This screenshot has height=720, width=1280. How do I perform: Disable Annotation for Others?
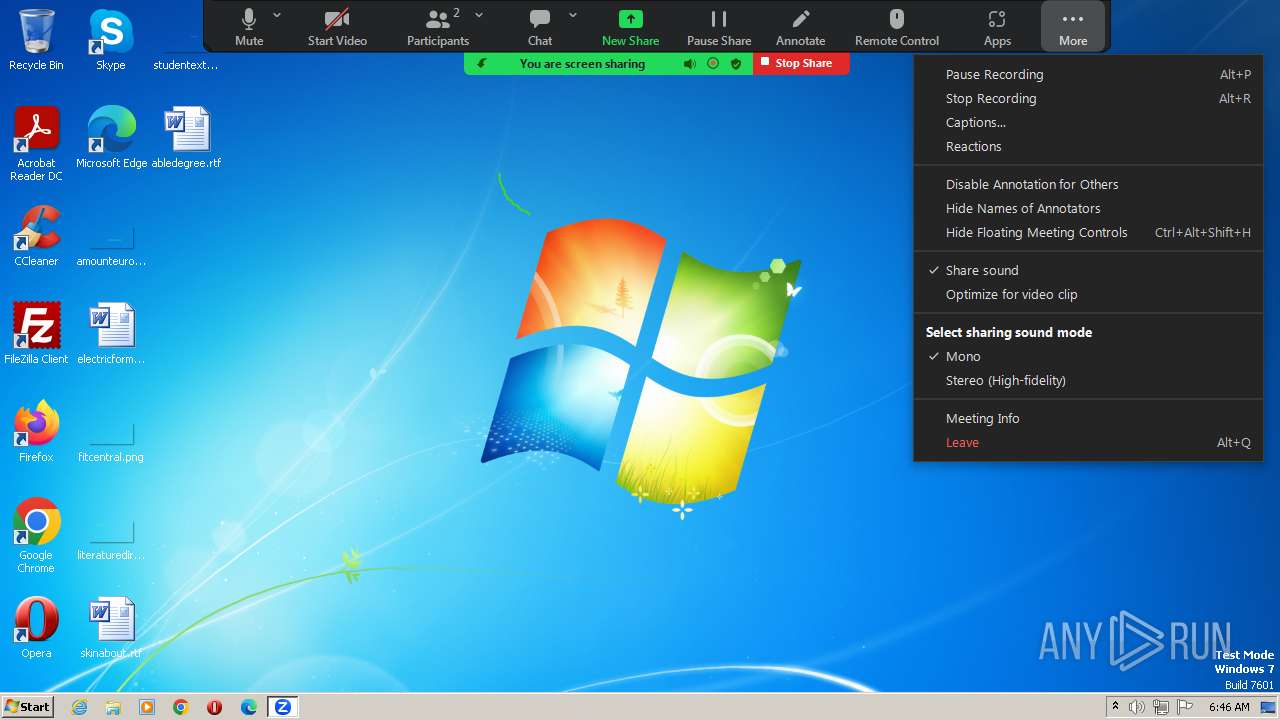pos(1088,184)
